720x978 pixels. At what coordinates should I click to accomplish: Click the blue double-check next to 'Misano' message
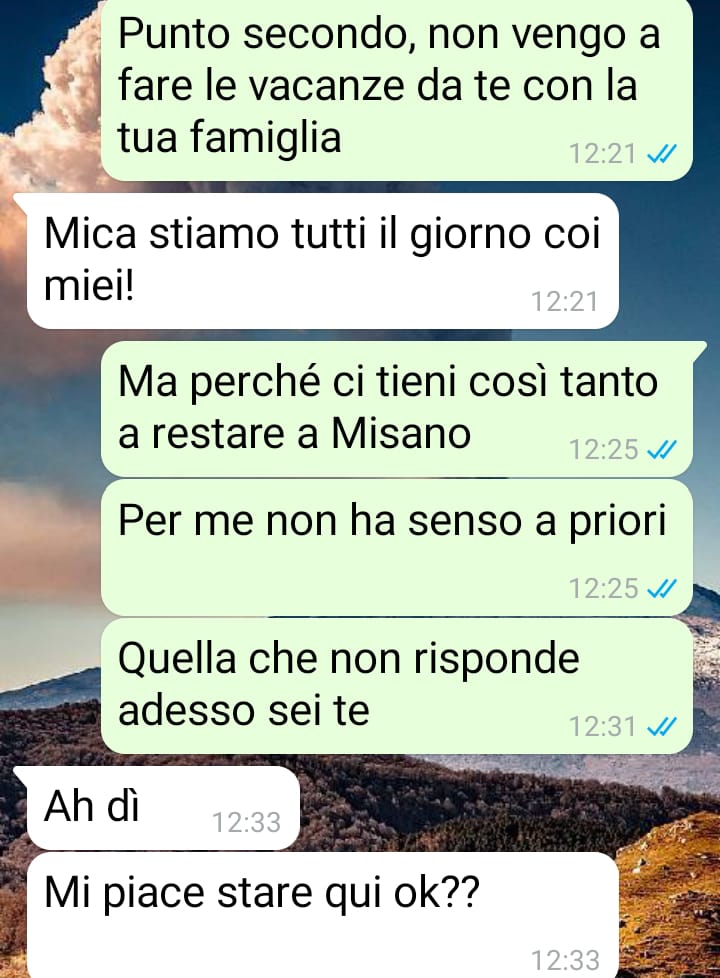click(662, 449)
